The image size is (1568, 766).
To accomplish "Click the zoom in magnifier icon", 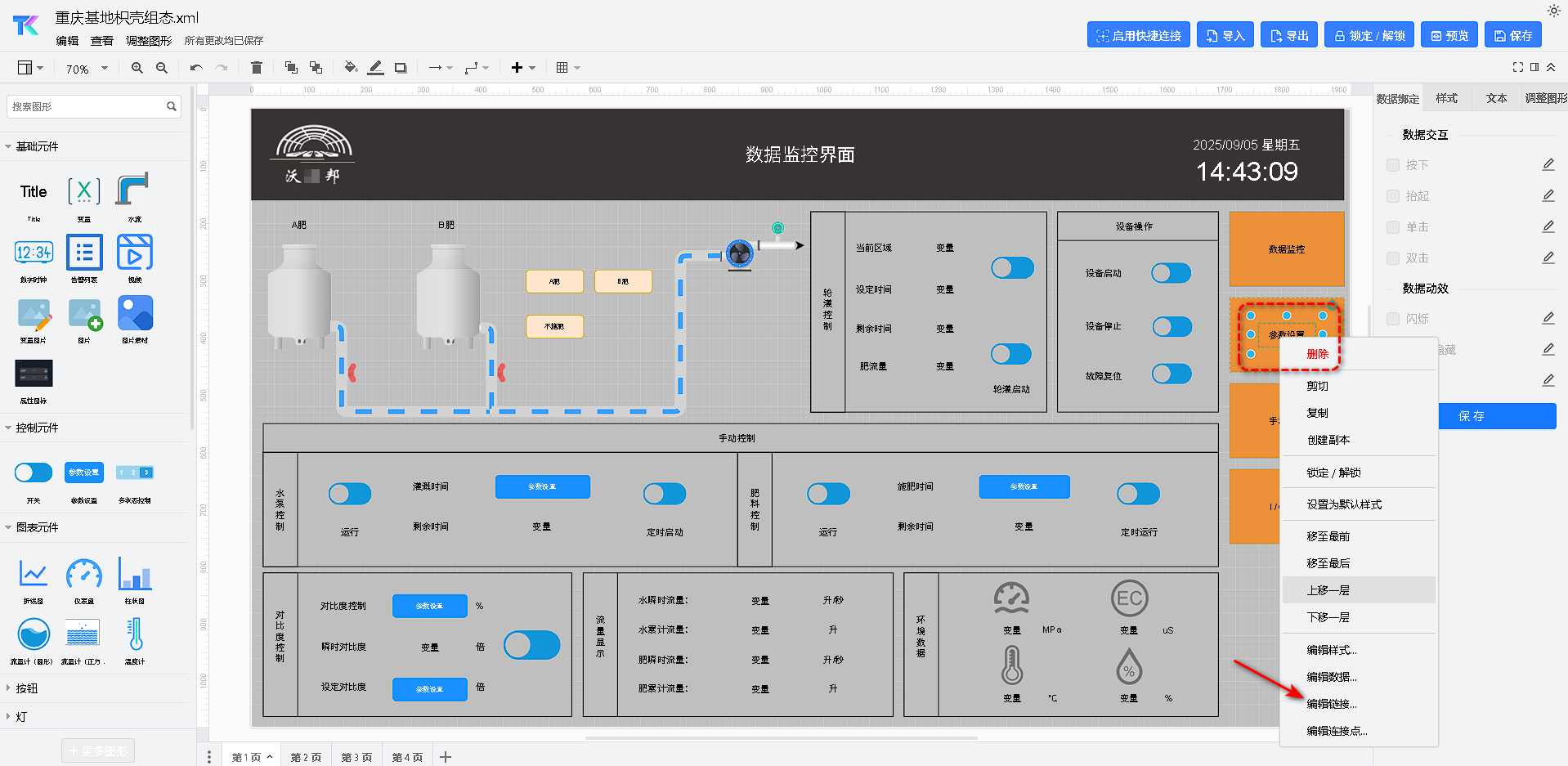I will tap(137, 68).
